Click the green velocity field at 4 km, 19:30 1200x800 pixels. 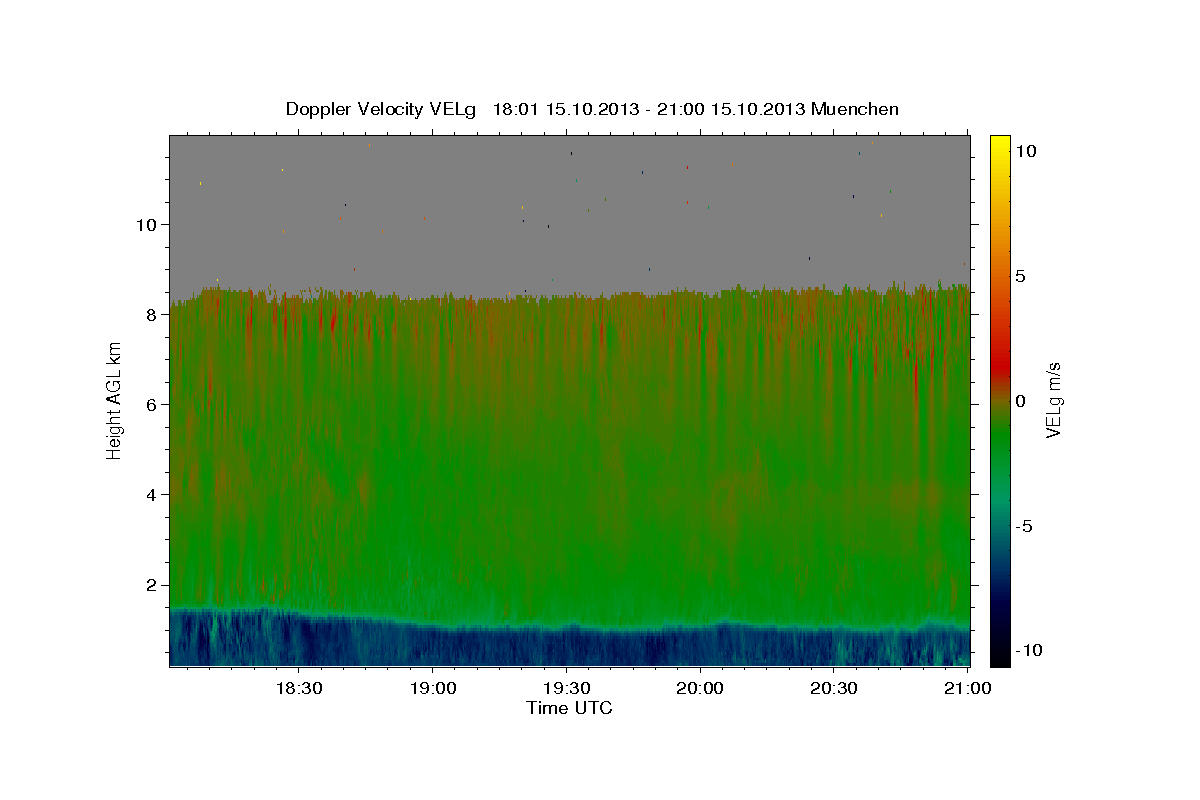tap(566, 495)
